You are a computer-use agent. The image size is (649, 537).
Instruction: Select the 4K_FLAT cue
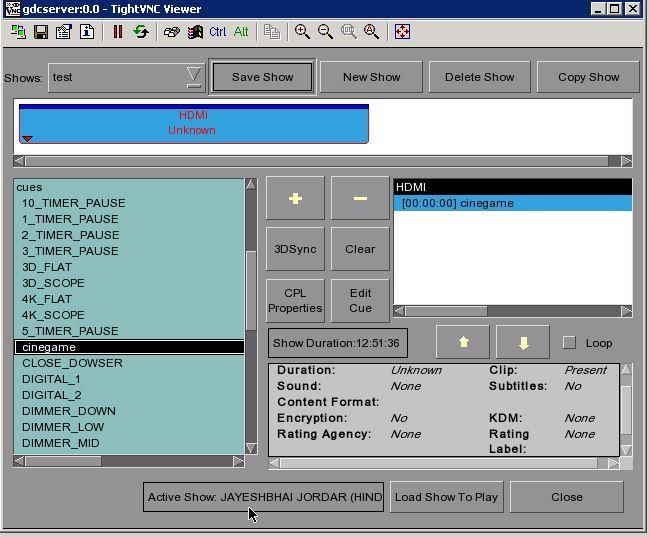click(129, 299)
